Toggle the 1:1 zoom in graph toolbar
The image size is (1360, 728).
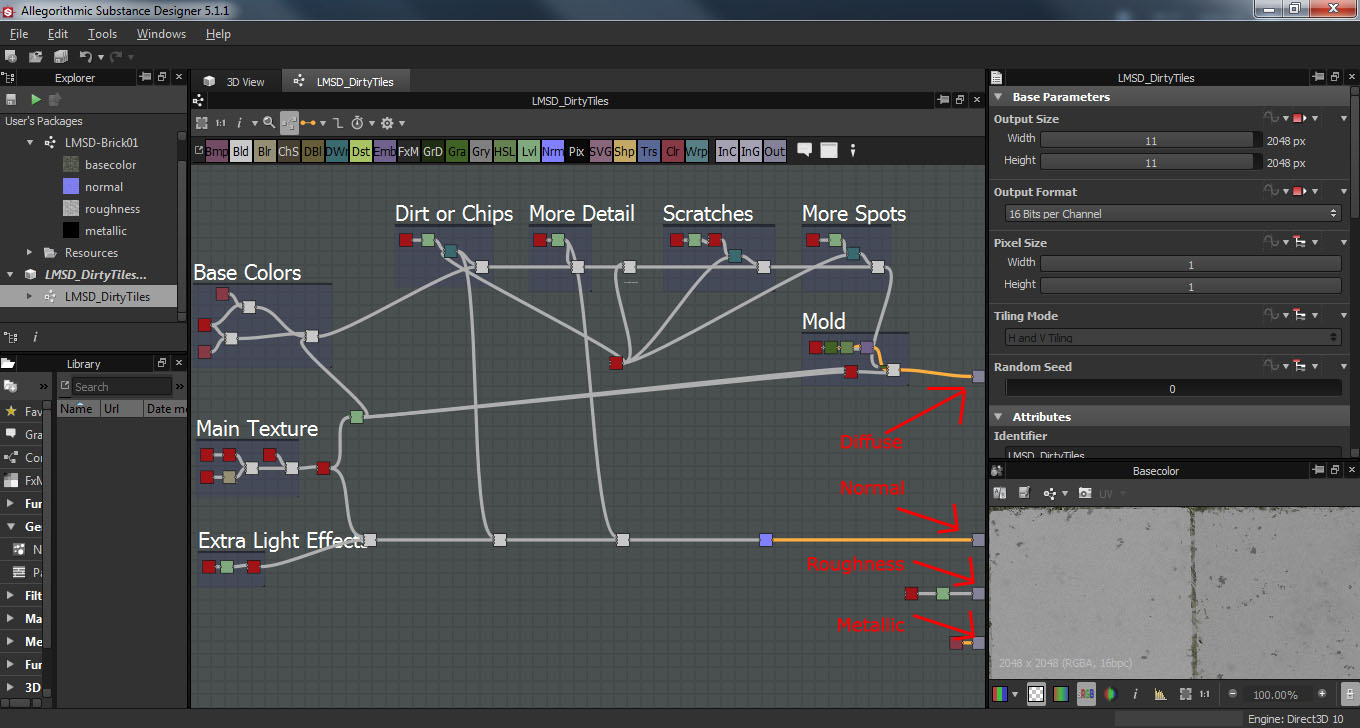[221, 123]
